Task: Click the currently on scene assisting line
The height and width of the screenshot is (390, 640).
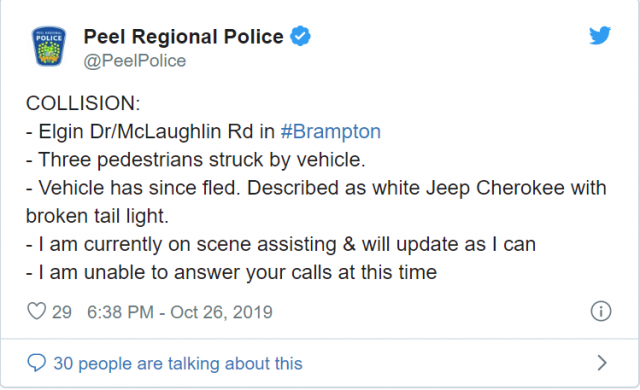Action: 281,244
